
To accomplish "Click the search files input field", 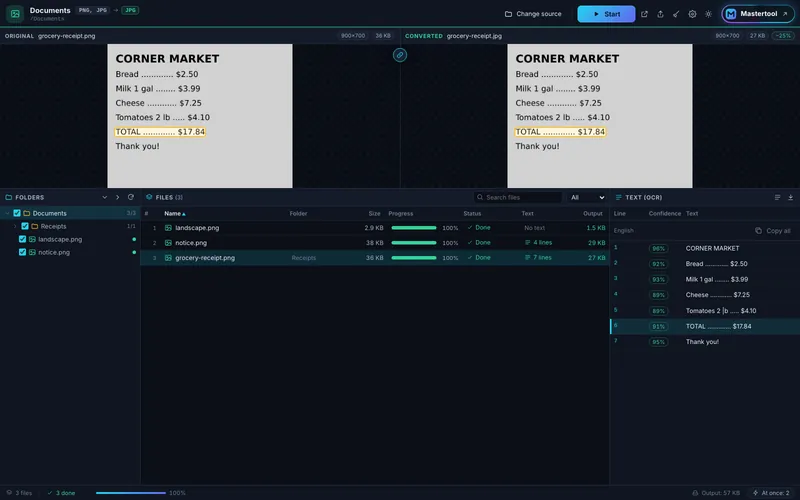I will (517, 197).
